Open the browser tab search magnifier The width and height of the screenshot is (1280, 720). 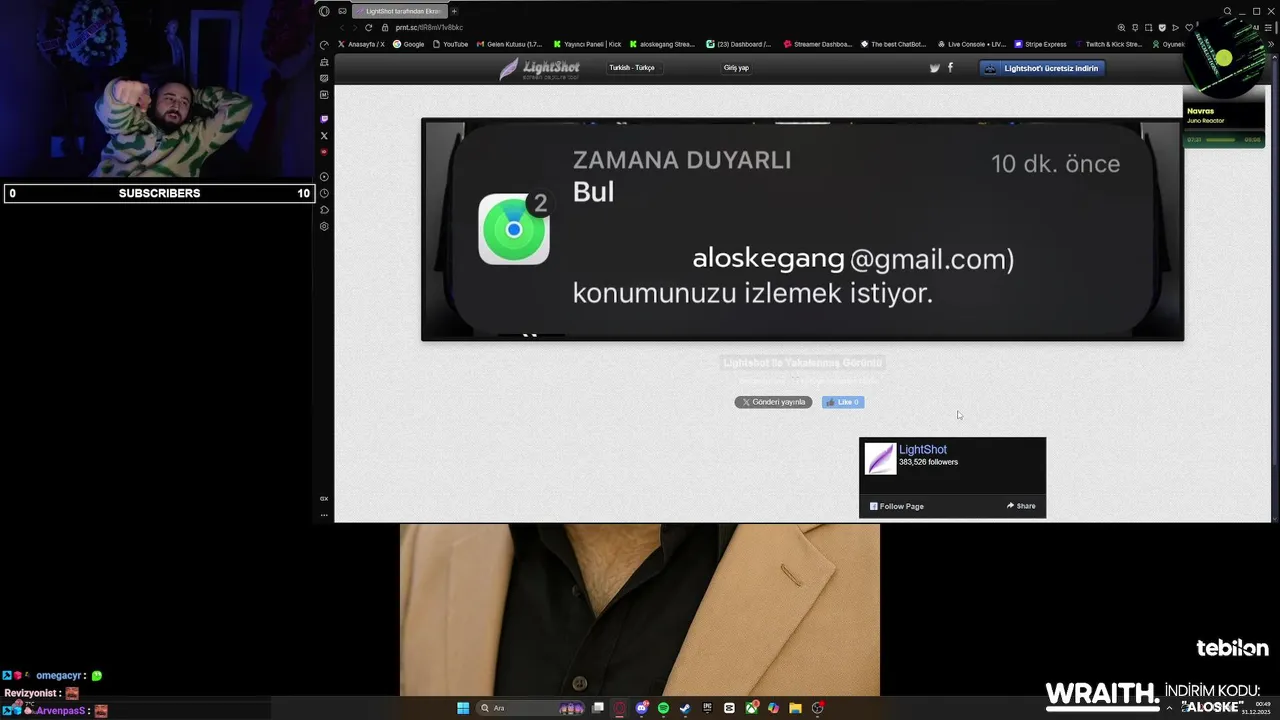[1227, 11]
